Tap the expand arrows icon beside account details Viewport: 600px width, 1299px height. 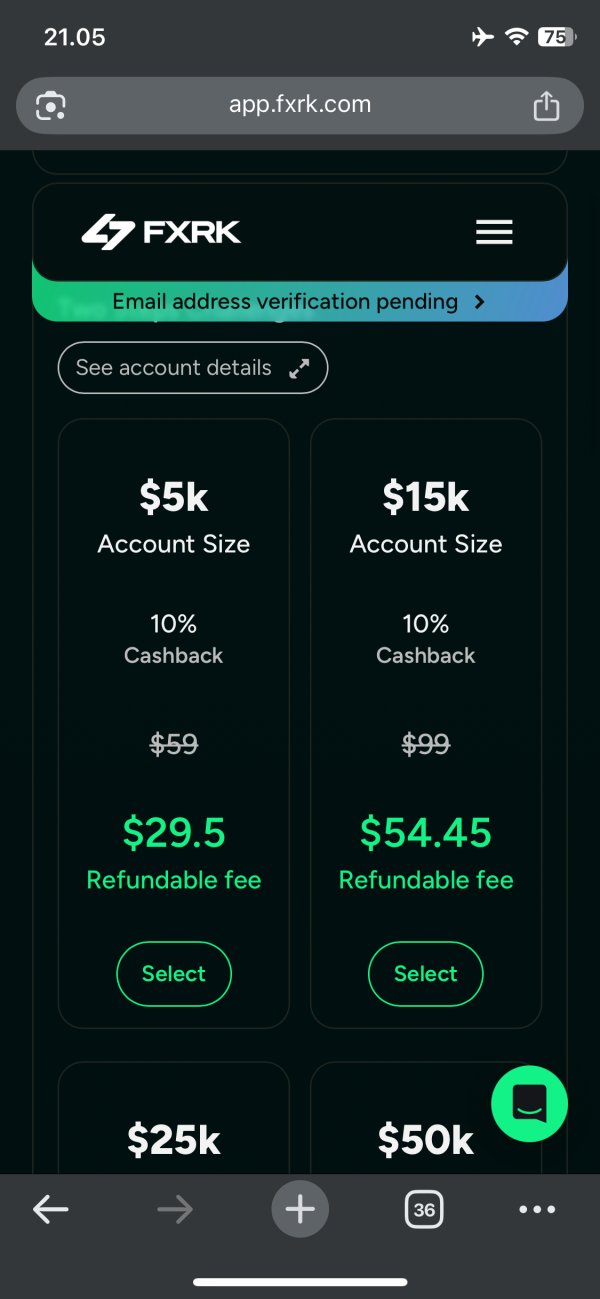pos(299,369)
